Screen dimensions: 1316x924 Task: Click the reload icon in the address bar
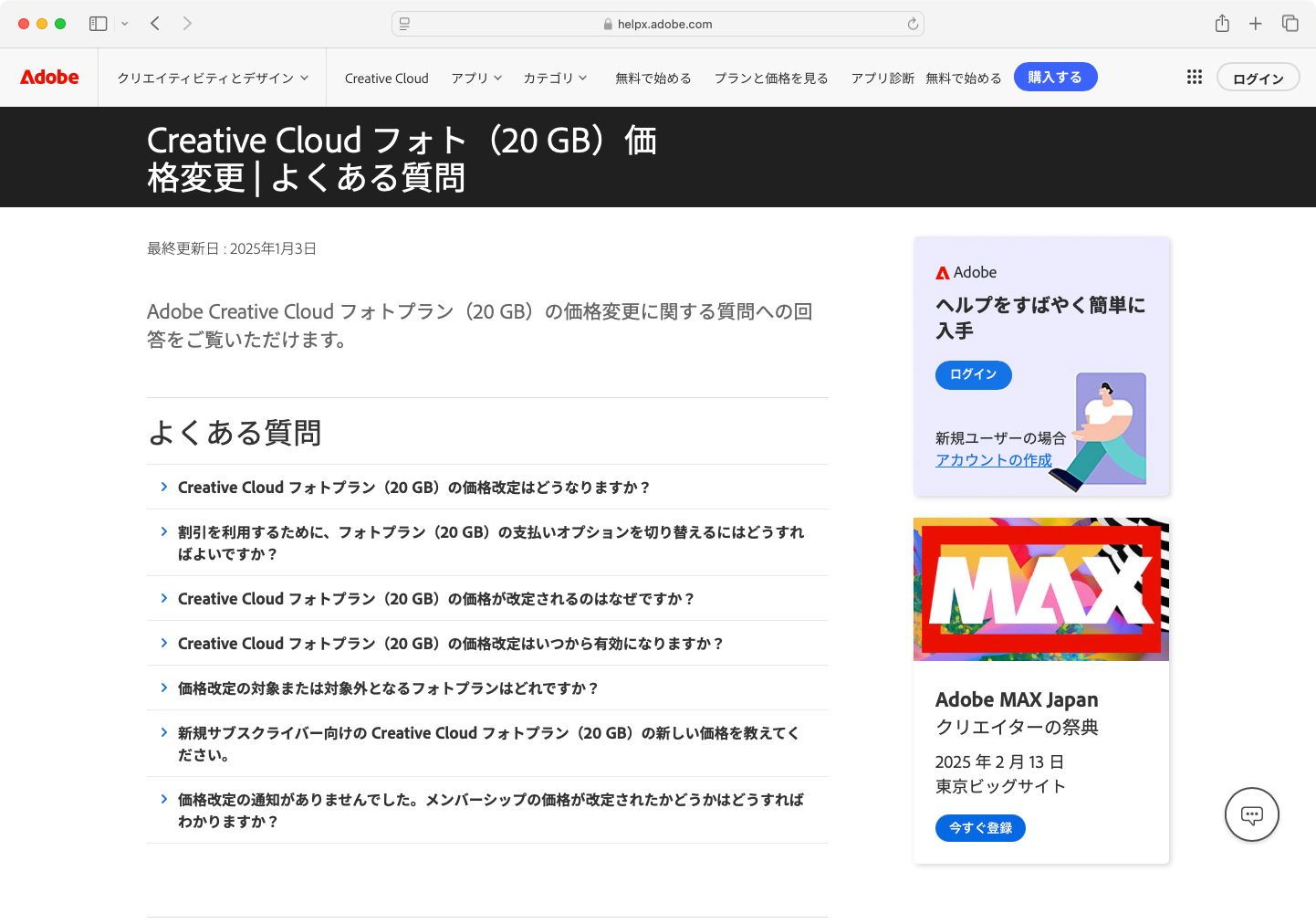click(x=912, y=23)
